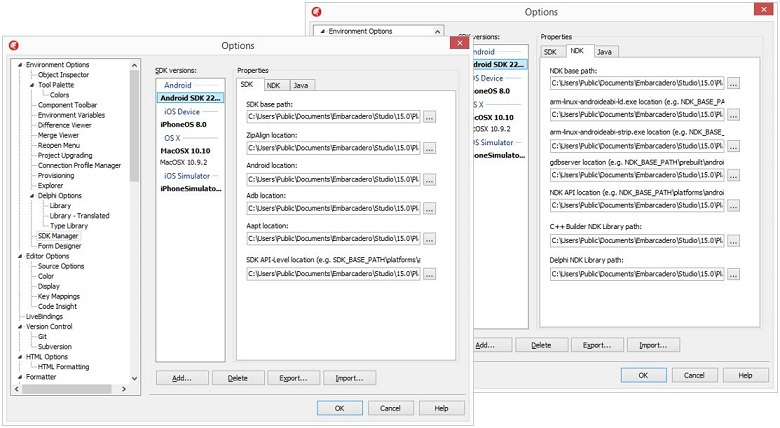Viewport: 780px width, 428px height.
Task: Browse for Adb location
Action: coord(430,209)
